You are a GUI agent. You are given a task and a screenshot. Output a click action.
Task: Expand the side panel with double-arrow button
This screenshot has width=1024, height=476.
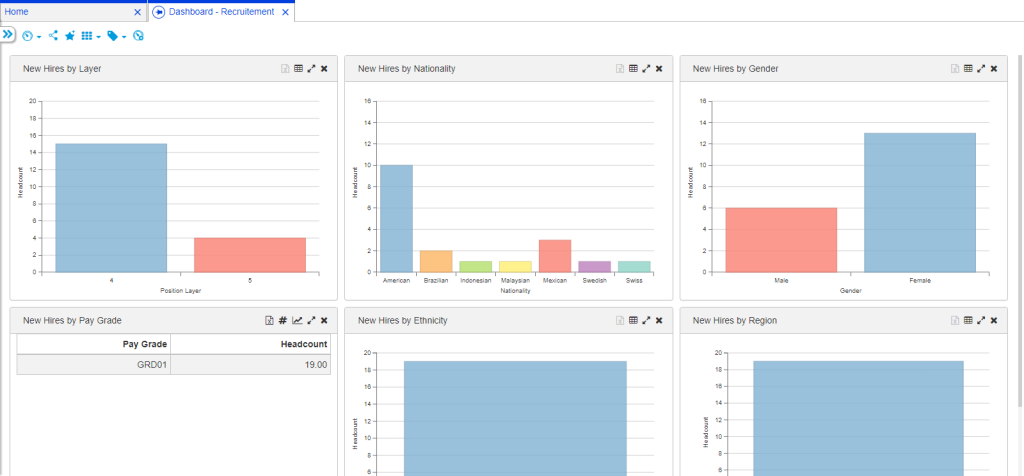7,34
